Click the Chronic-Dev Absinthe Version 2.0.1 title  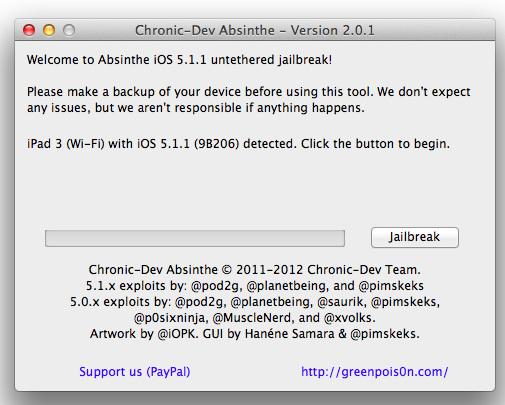[x=255, y=30]
